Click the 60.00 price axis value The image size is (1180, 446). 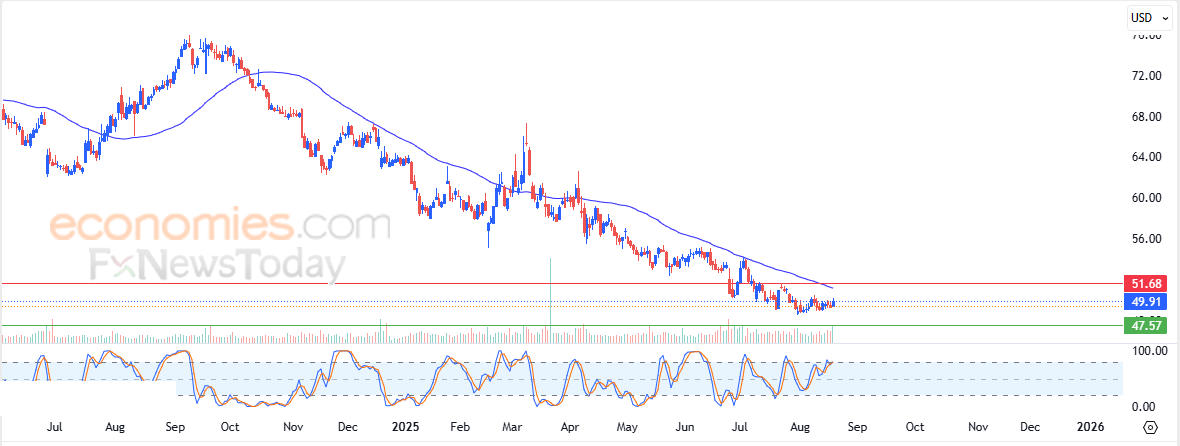coord(1148,198)
